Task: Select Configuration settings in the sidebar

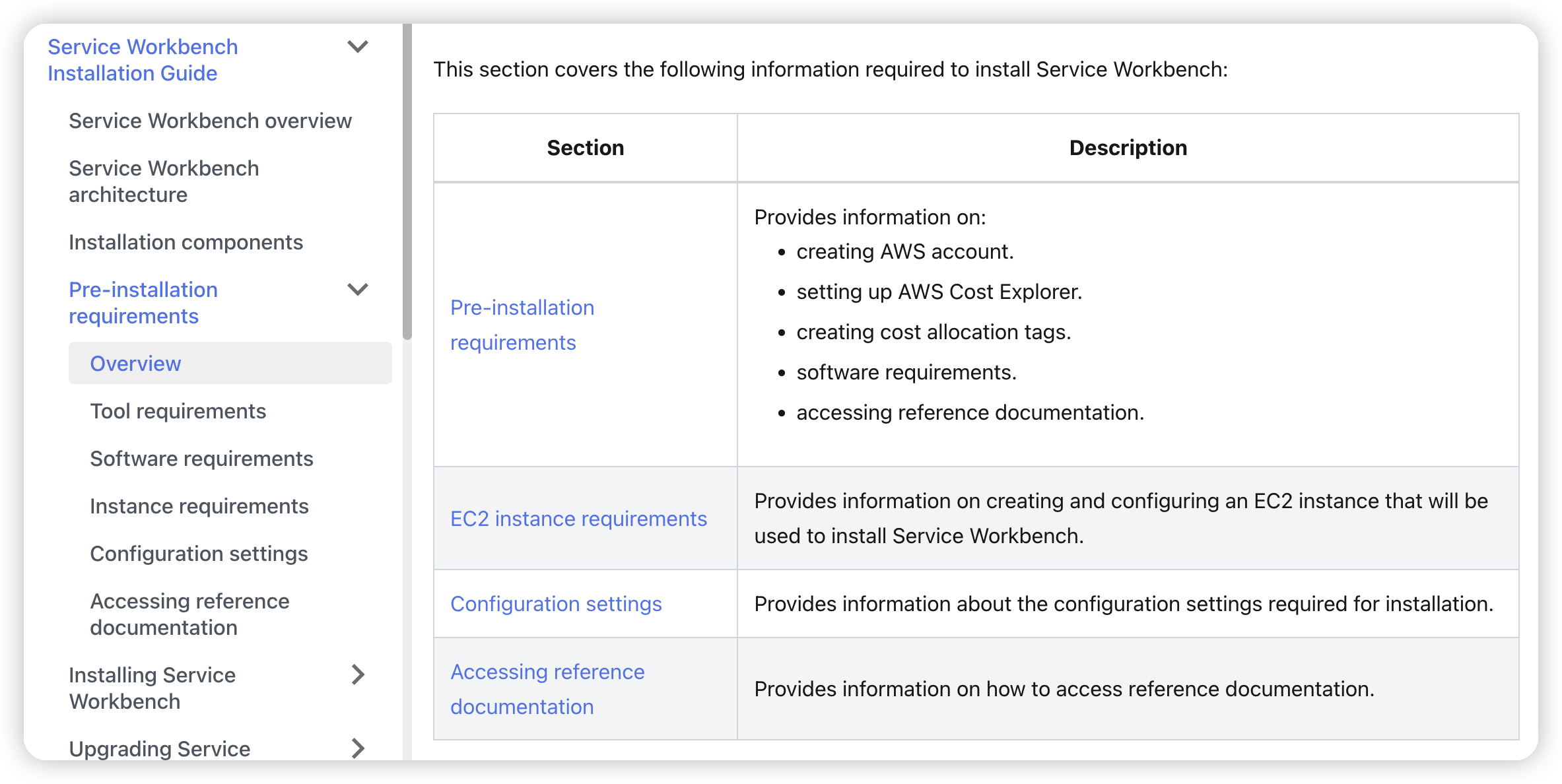Action: 198,553
